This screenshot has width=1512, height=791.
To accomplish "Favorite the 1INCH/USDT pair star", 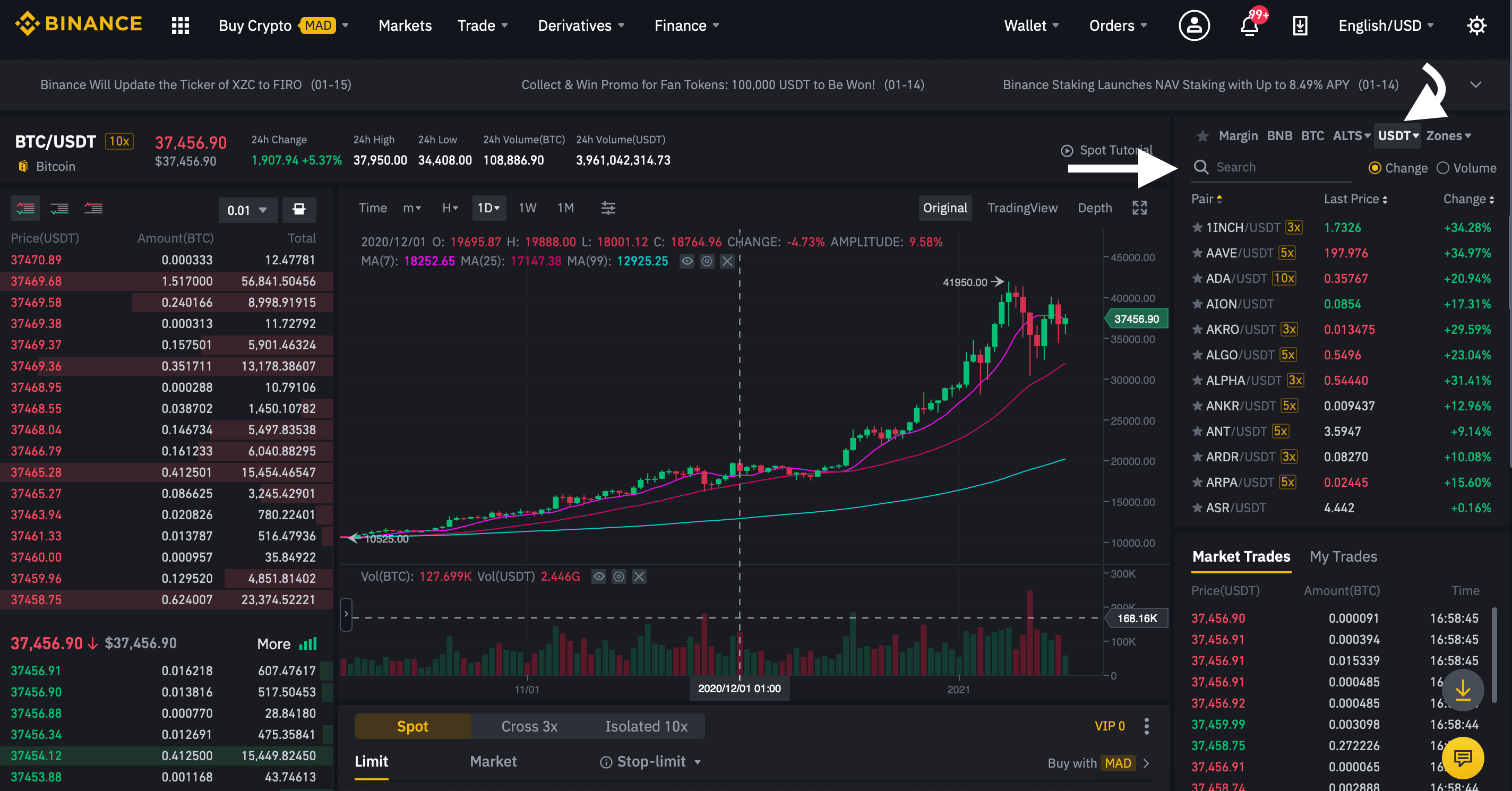I will (x=1197, y=228).
